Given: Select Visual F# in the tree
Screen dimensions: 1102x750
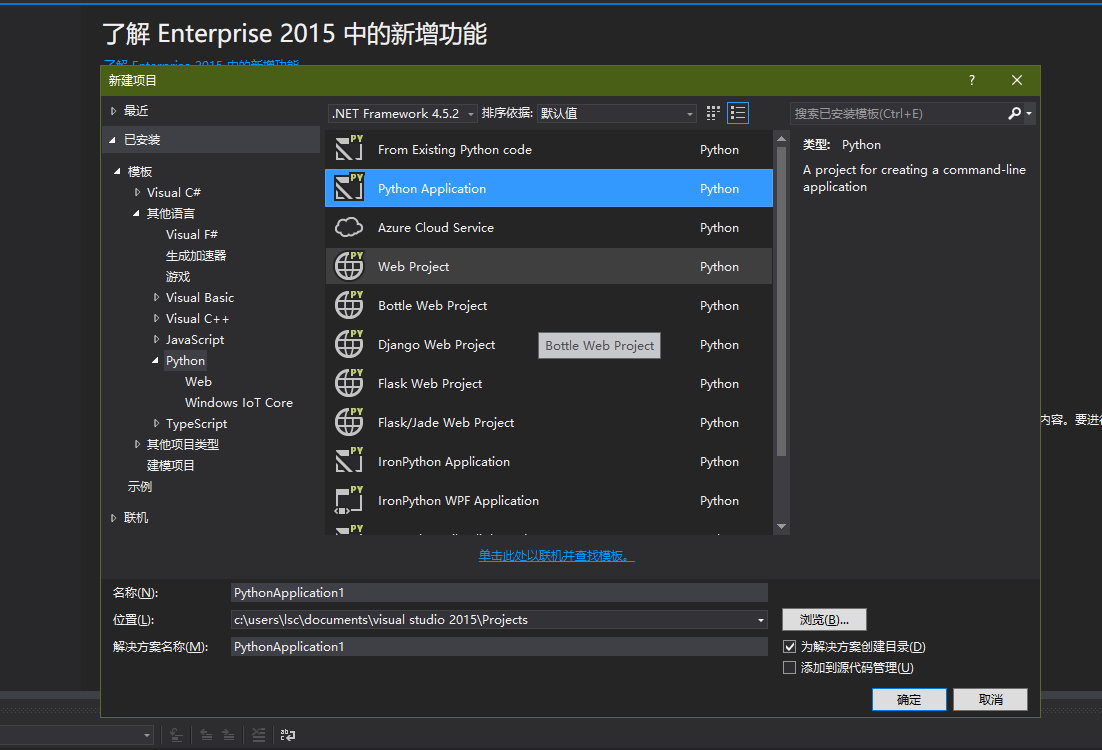Looking at the screenshot, I should pos(192,235).
